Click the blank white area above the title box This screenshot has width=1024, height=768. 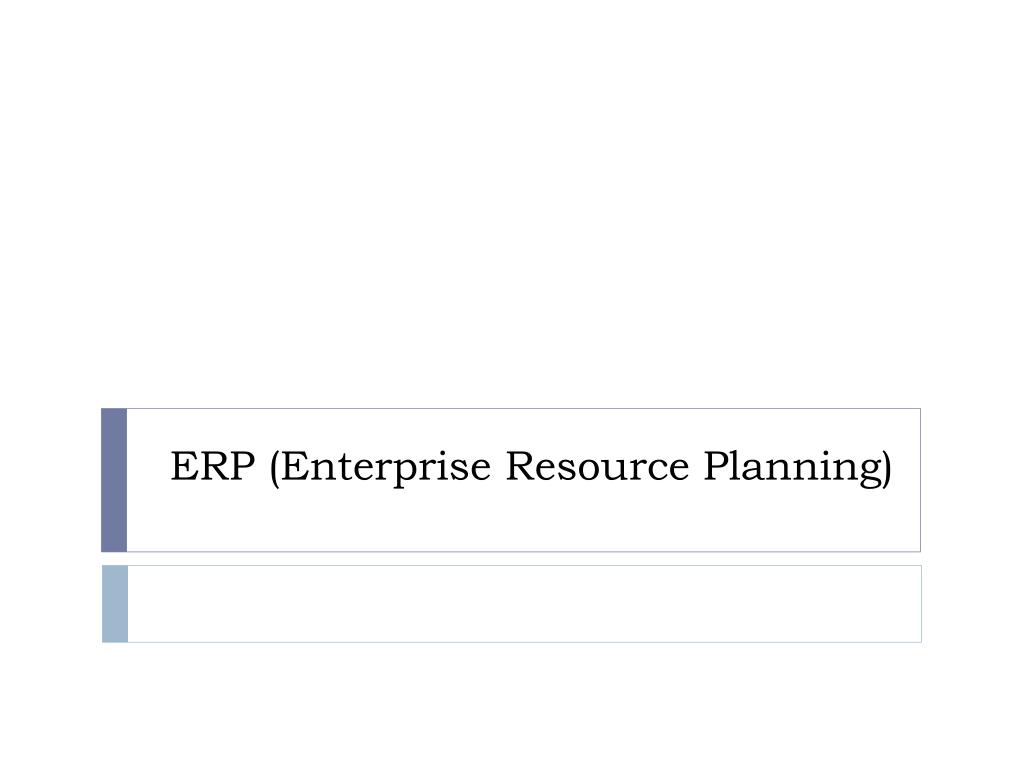pos(512,202)
